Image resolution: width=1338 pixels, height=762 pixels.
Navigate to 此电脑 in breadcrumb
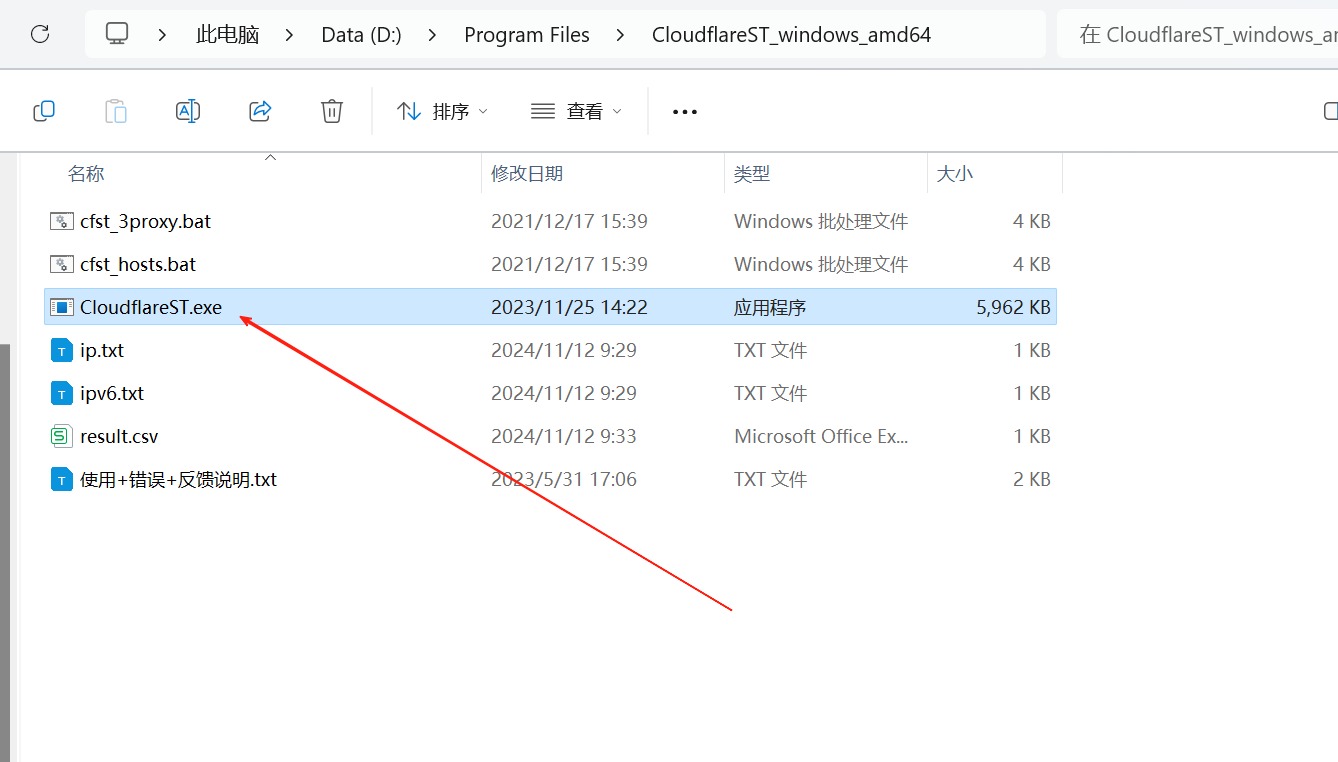coord(228,35)
